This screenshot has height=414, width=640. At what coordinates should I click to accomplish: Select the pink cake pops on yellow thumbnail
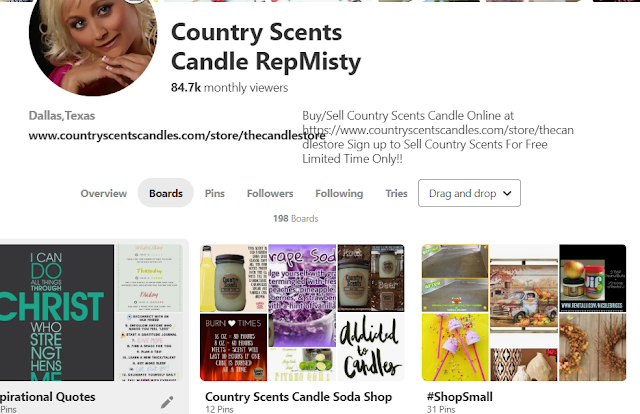[455, 347]
